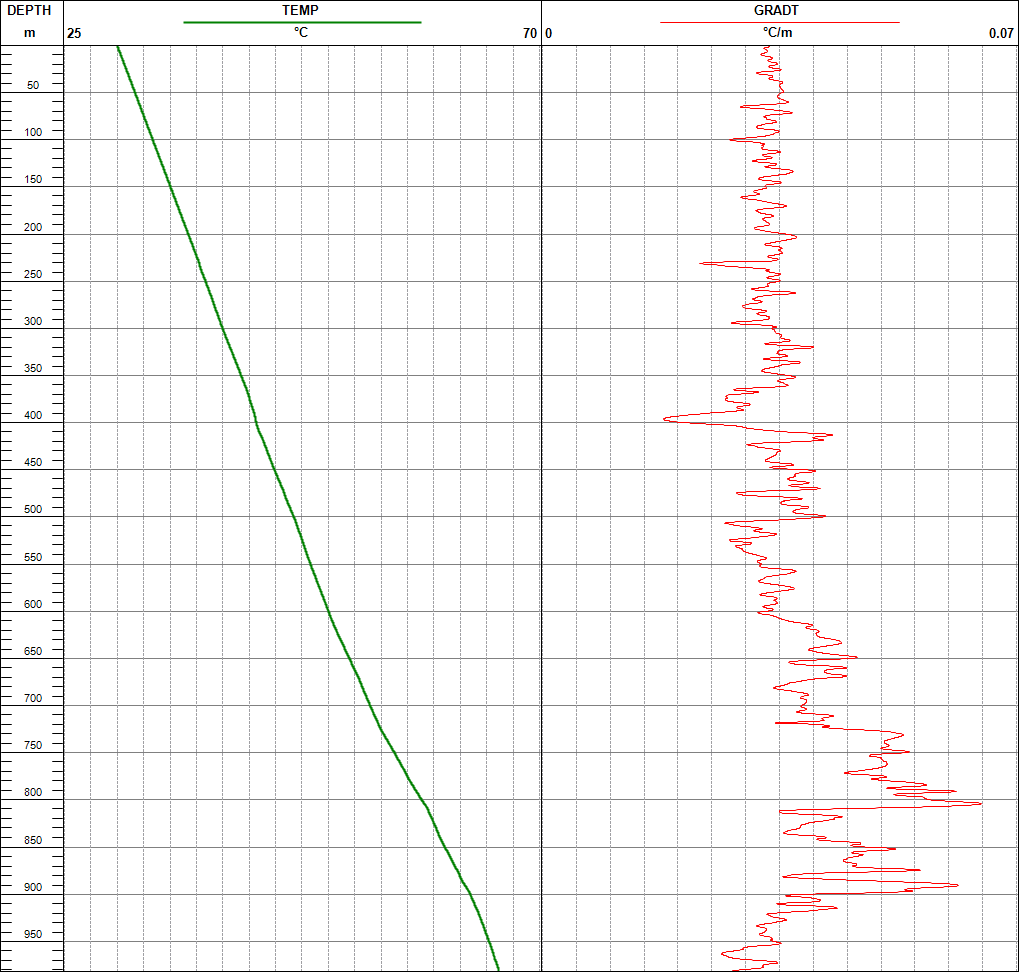
Task: Click the depth unit label m
Action: click(29, 32)
